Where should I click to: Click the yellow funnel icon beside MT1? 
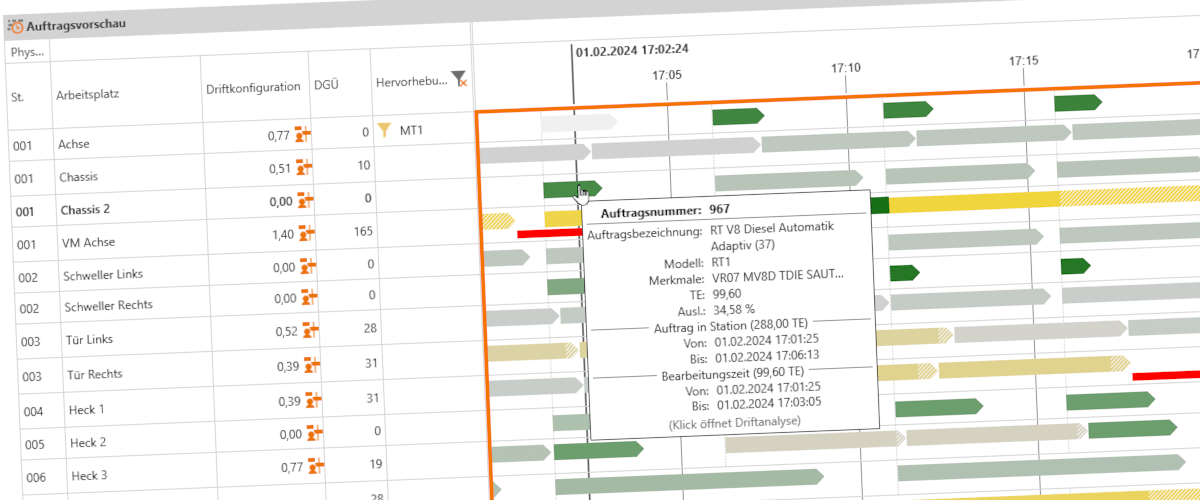click(x=385, y=128)
